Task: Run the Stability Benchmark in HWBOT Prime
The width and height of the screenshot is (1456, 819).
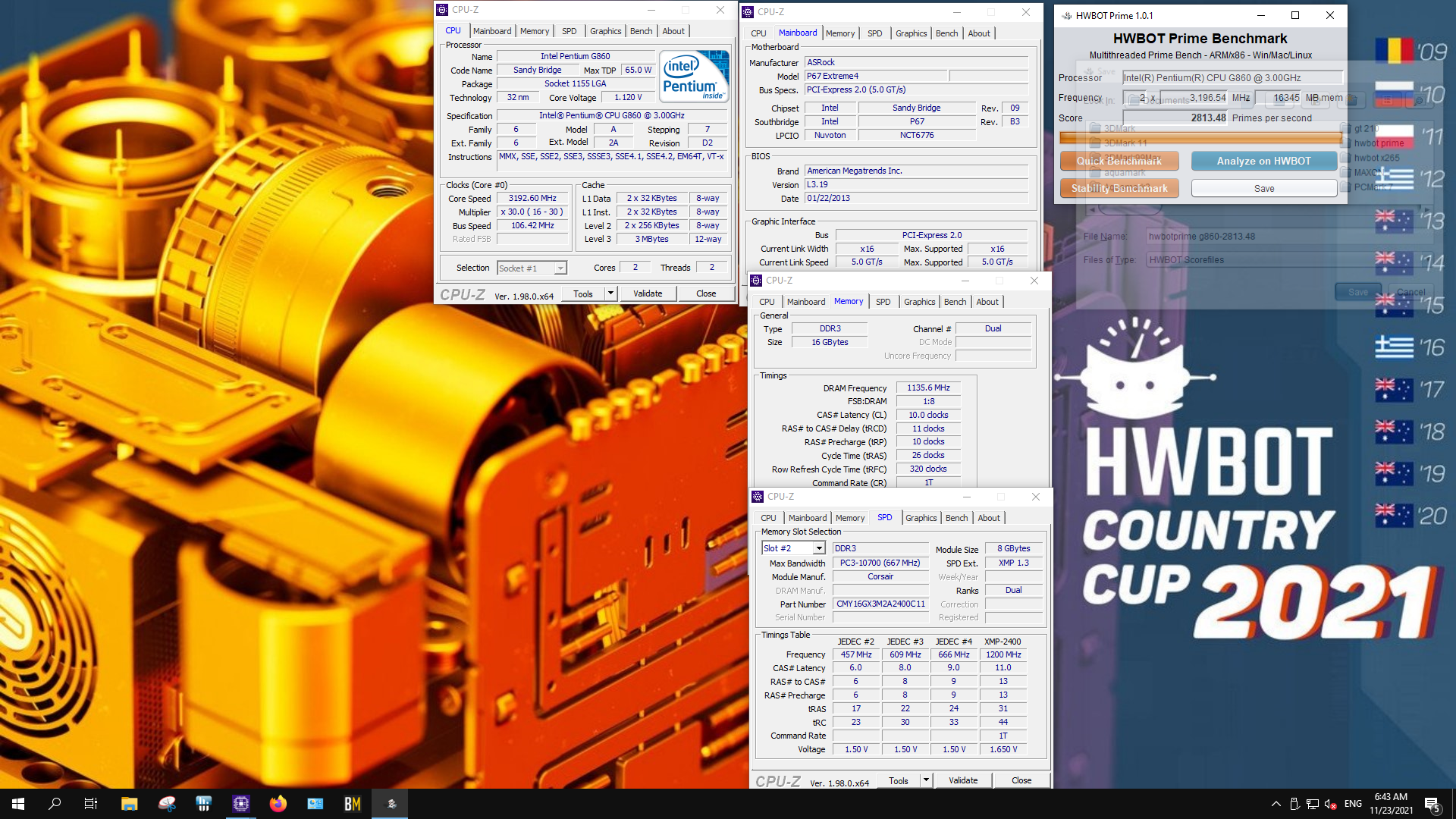Action: (1119, 188)
